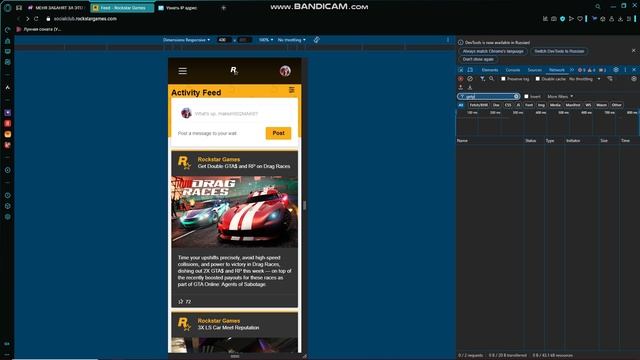
Task: Switch to the Console tab
Action: pos(513,70)
